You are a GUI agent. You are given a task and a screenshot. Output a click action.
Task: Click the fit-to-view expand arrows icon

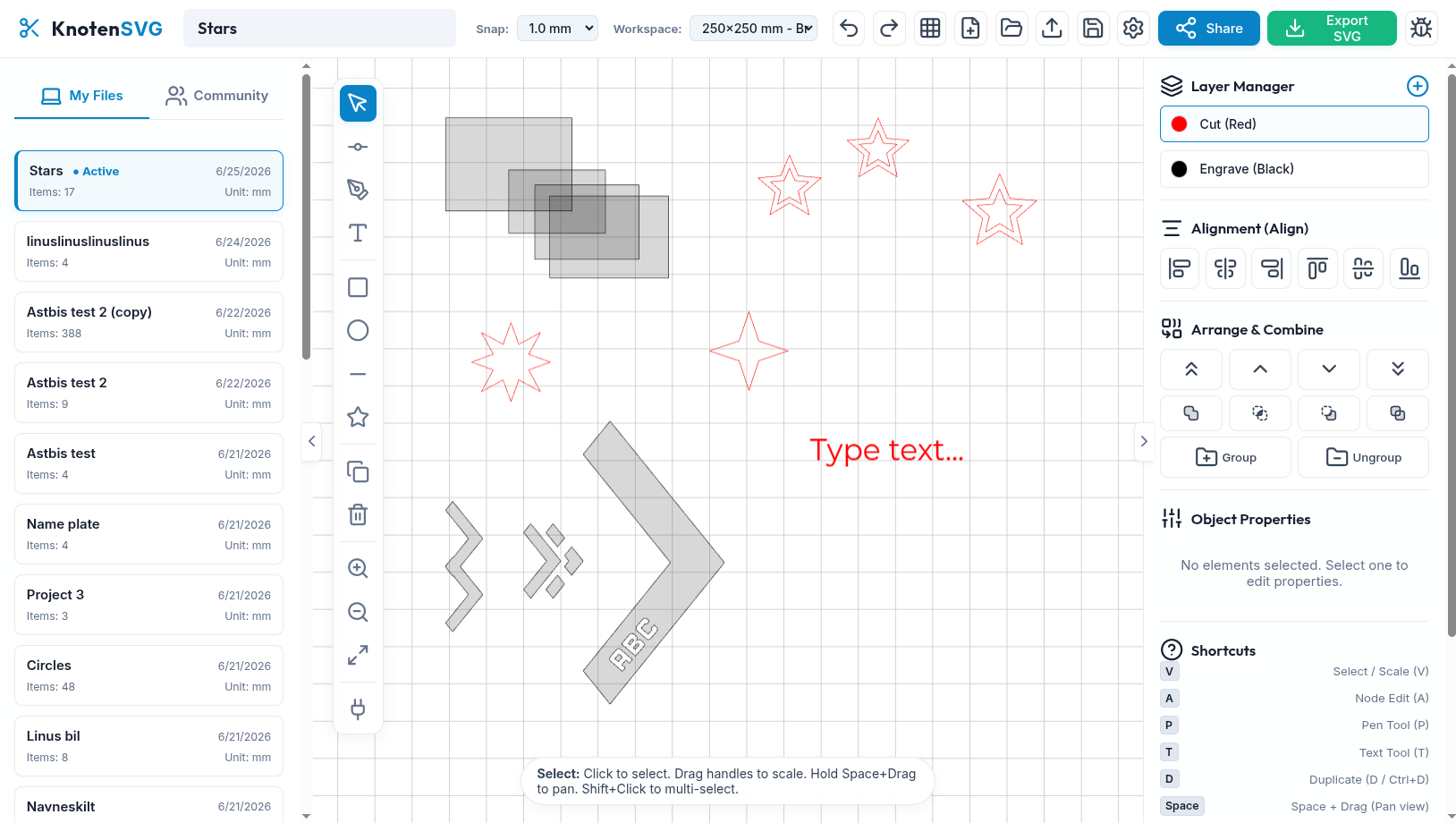pyautogui.click(x=358, y=656)
